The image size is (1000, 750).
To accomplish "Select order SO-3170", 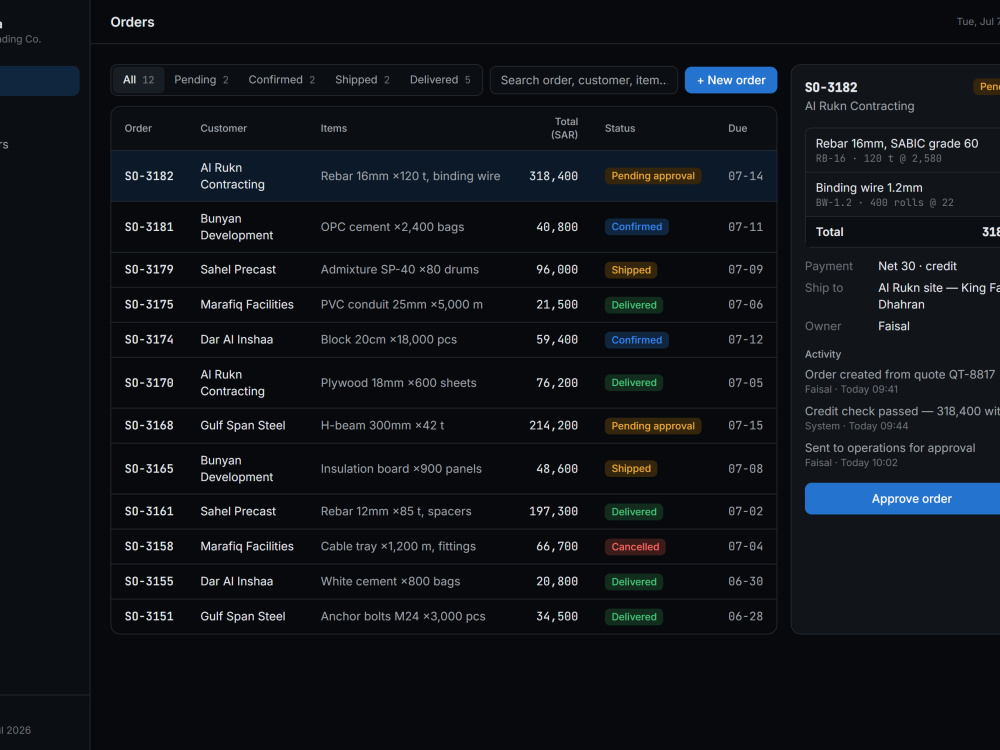I will 444,383.
